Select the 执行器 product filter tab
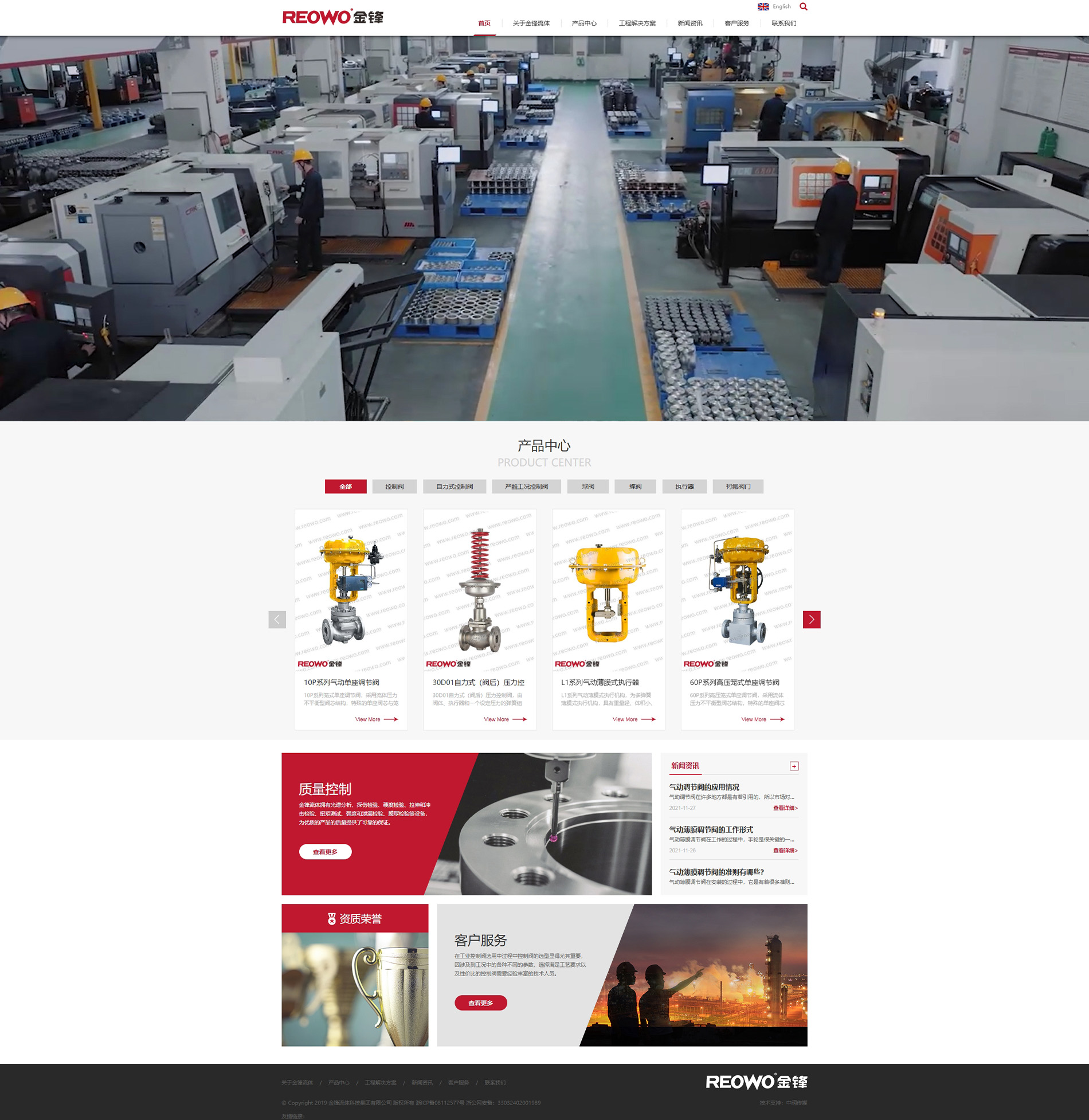Image resolution: width=1089 pixels, height=1120 pixels. (684, 487)
